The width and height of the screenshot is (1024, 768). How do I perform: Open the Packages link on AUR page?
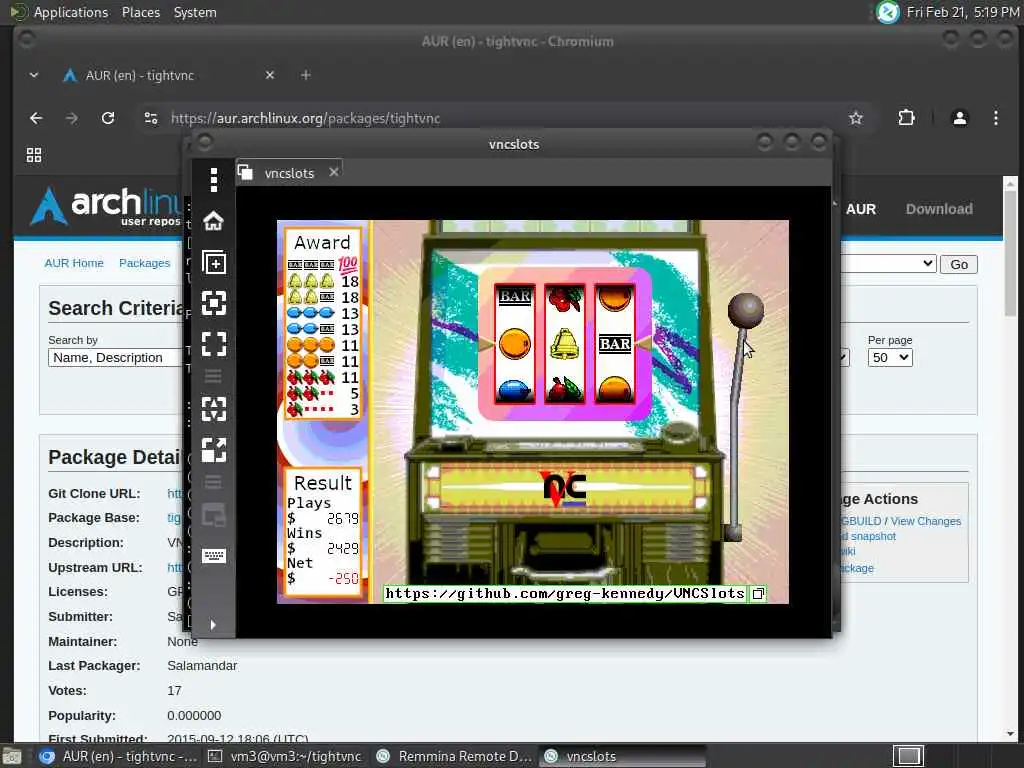pos(144,263)
